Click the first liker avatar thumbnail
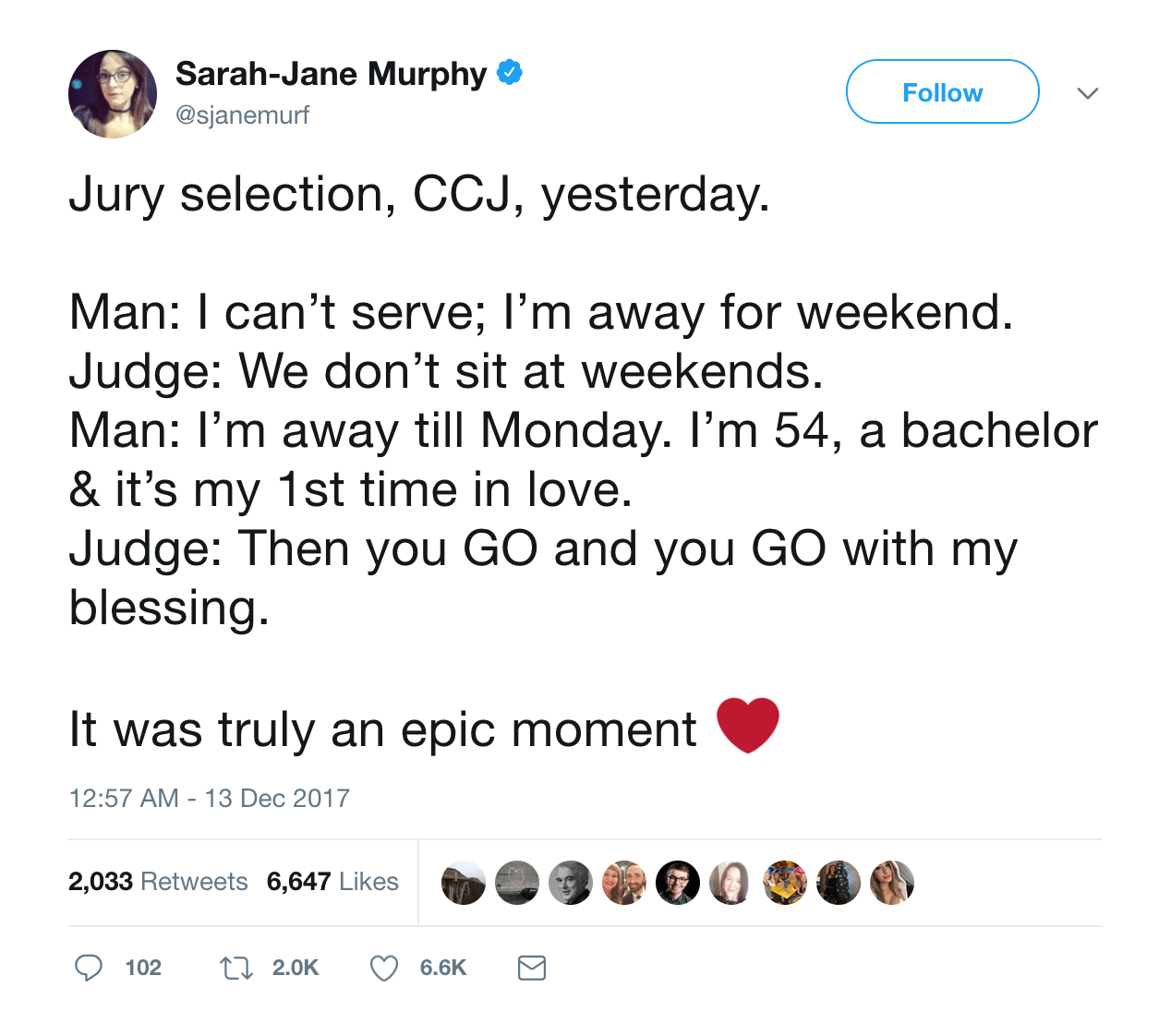The image size is (1171, 1036). tap(463, 882)
